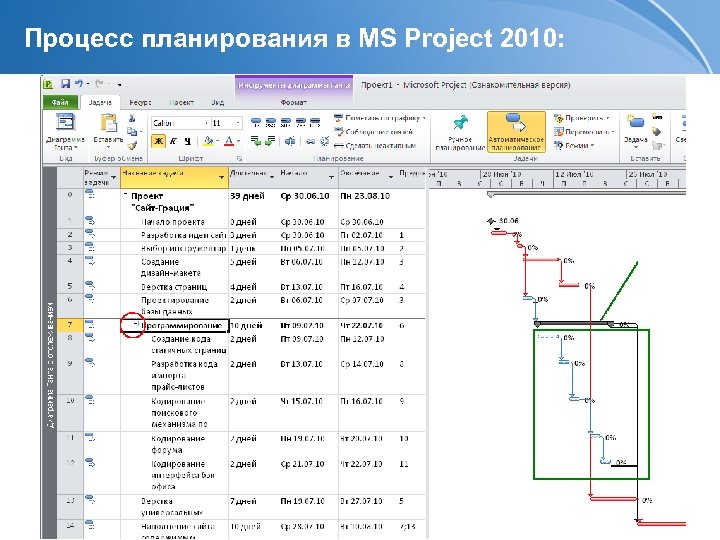Mark task 0% complete
This screenshot has height=540, width=720.
pyautogui.click(x=256, y=122)
